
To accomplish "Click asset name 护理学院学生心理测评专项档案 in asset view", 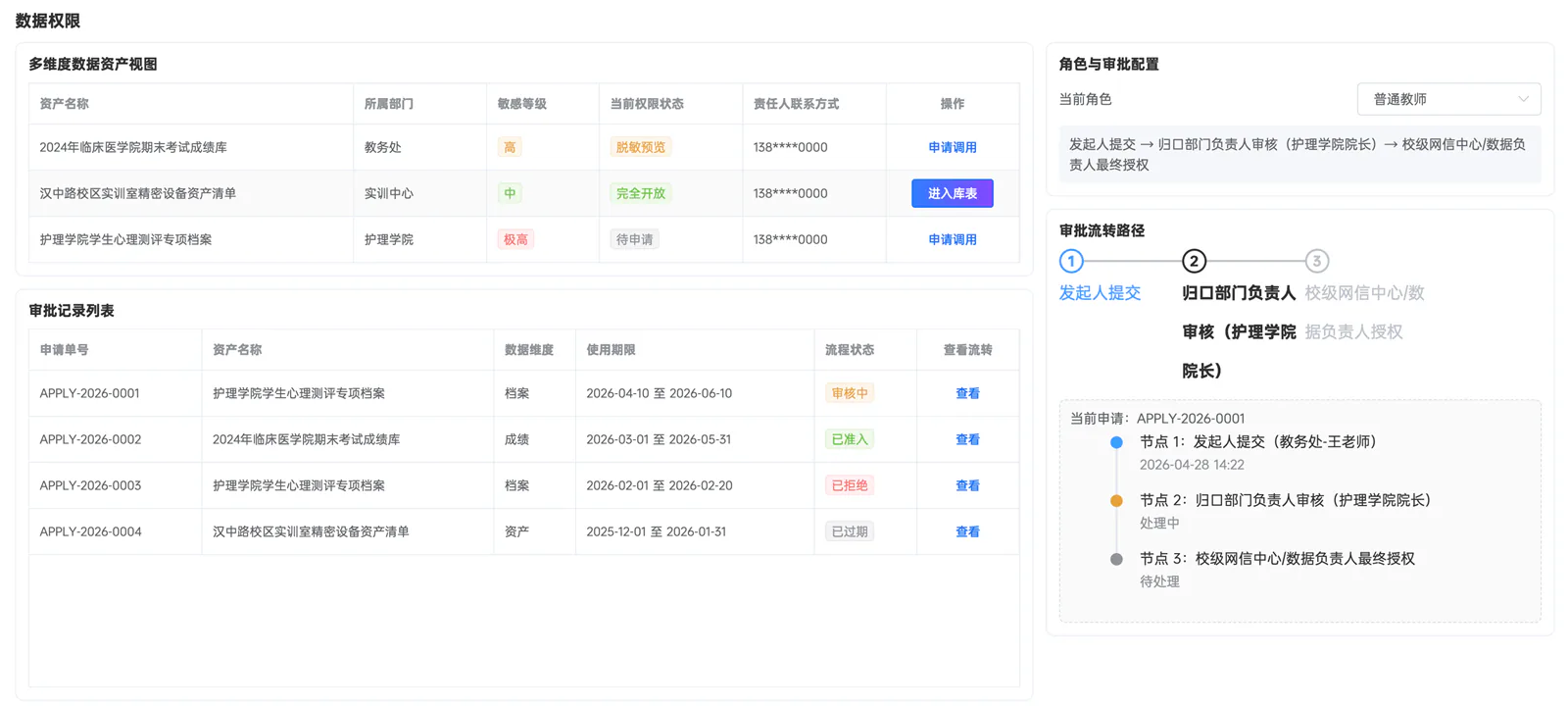I will coord(125,239).
